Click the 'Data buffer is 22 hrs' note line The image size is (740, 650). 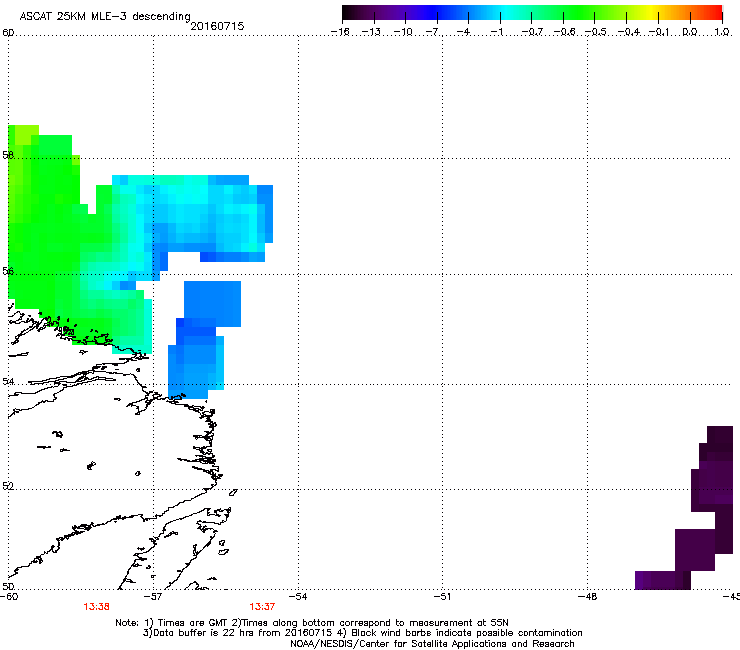tap(362, 633)
